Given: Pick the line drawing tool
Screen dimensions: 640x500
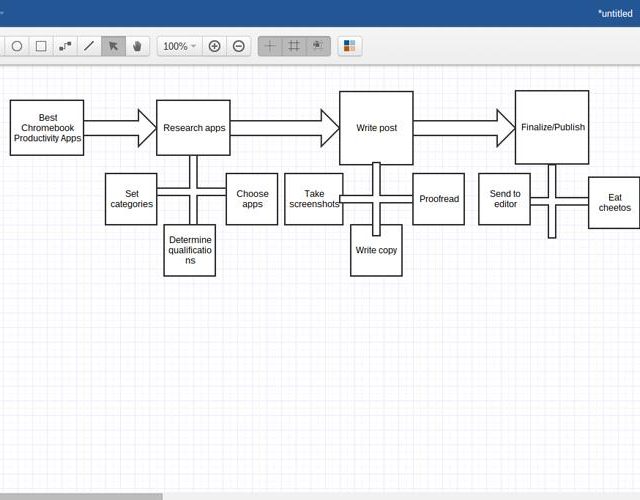Looking at the screenshot, I should (89, 46).
